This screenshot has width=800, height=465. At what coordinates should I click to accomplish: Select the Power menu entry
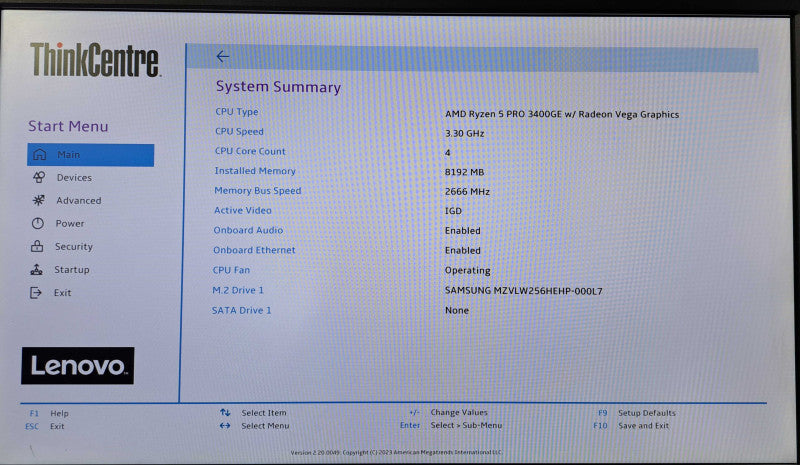[x=70, y=224]
